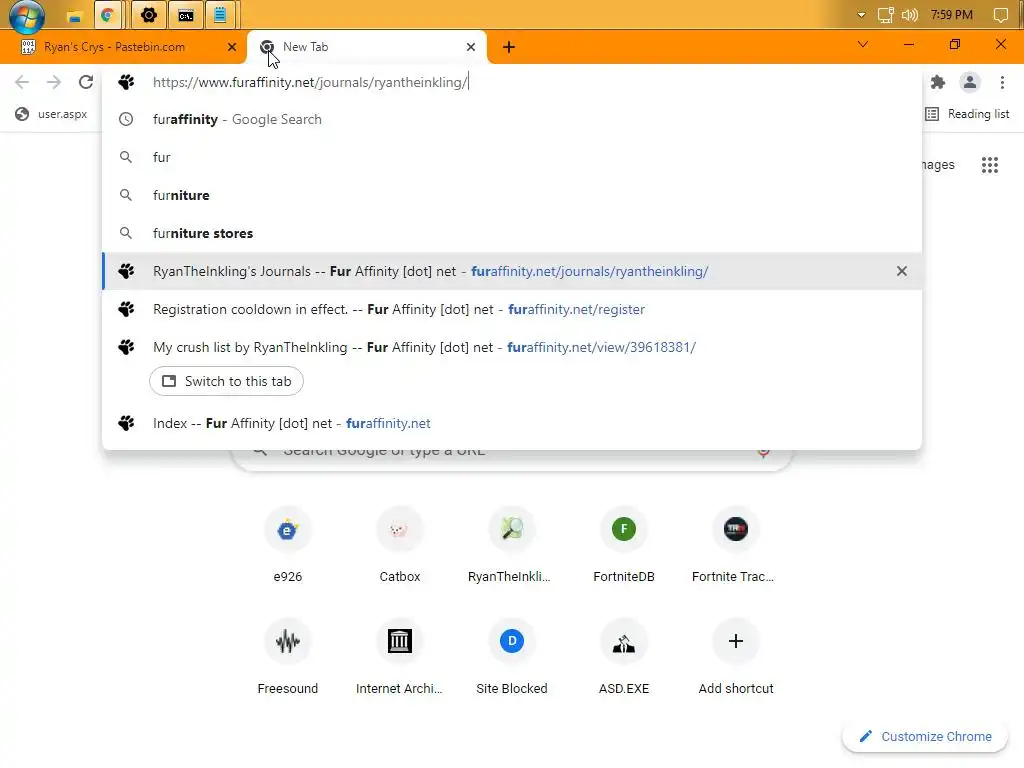Select the New Tab tab
Image resolution: width=1024 pixels, height=768 pixels.
coord(366,47)
